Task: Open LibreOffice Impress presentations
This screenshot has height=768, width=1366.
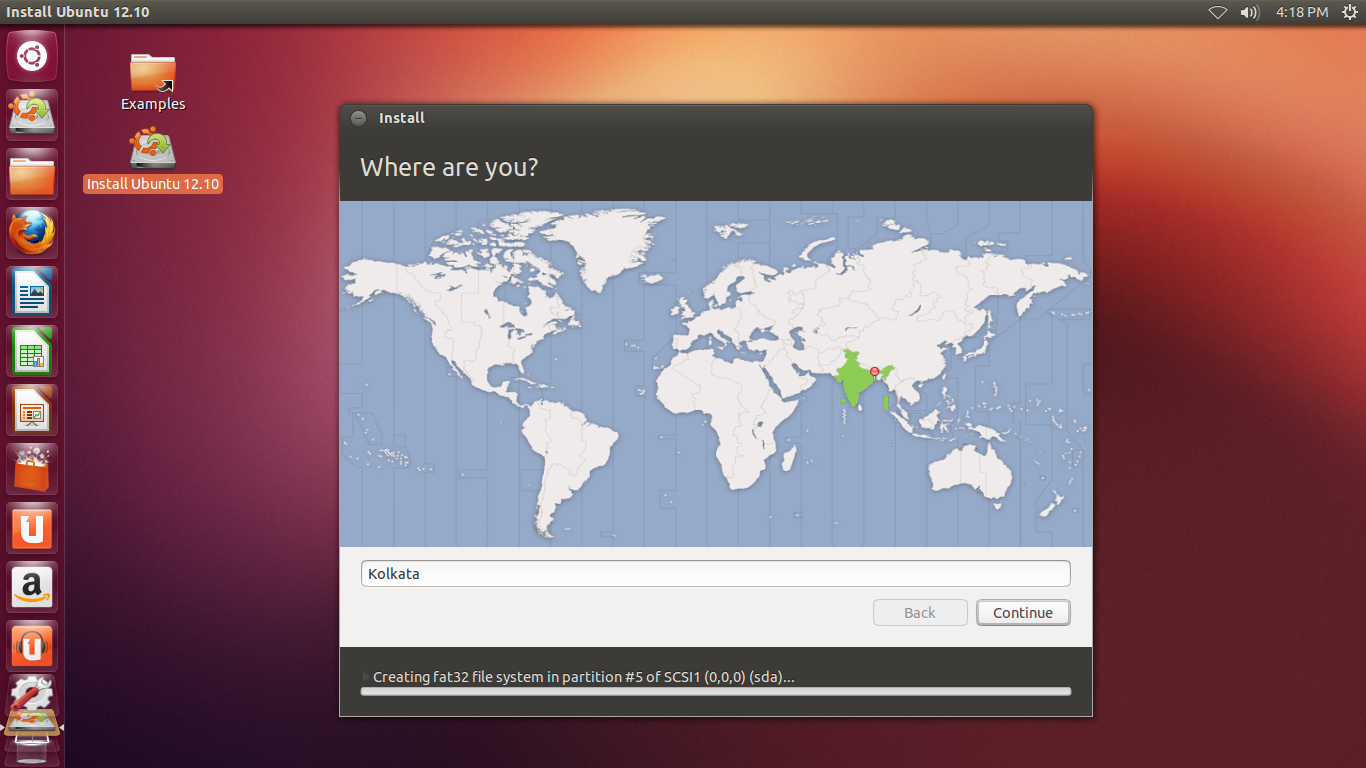Action: click(x=32, y=409)
